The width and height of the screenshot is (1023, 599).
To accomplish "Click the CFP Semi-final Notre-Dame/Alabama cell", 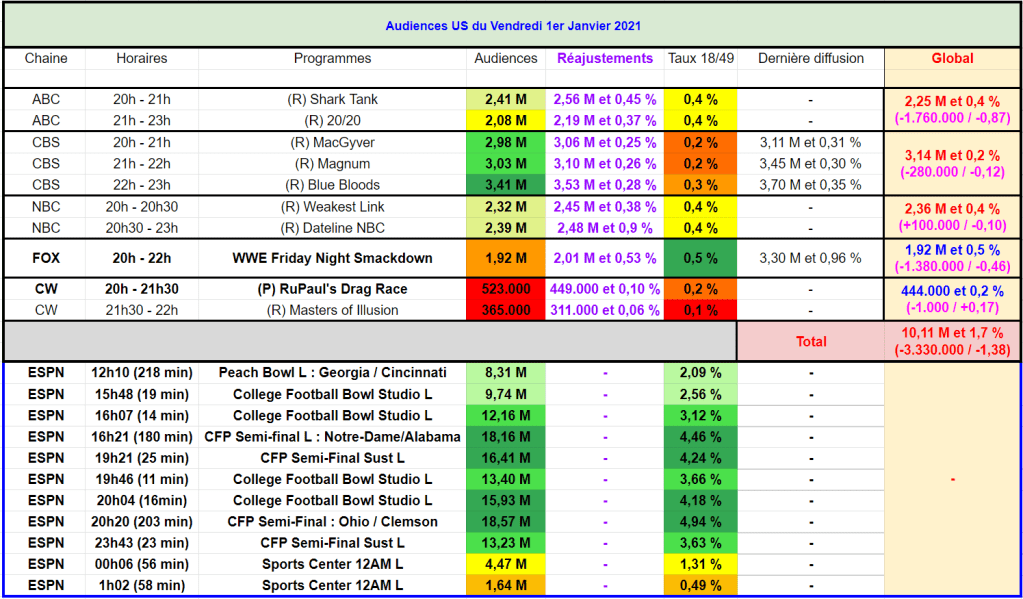I will (x=332, y=436).
